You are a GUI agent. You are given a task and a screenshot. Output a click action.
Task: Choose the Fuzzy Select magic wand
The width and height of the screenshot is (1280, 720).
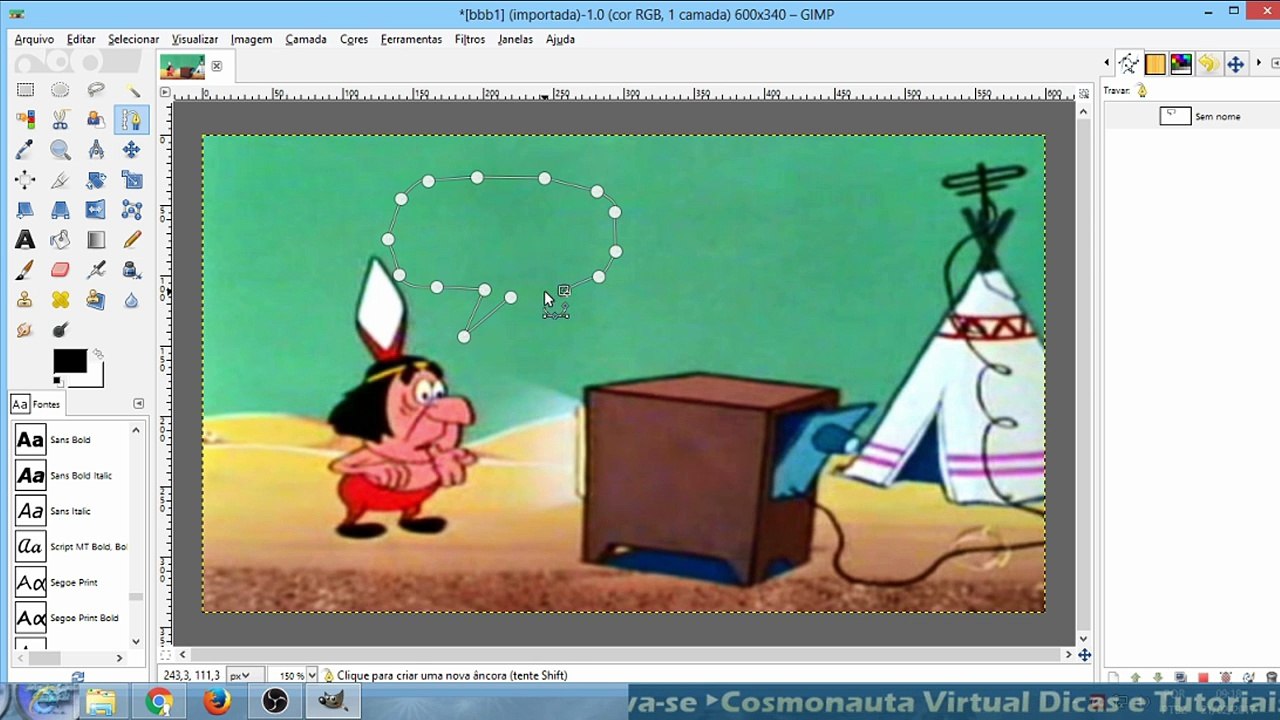coord(131,90)
